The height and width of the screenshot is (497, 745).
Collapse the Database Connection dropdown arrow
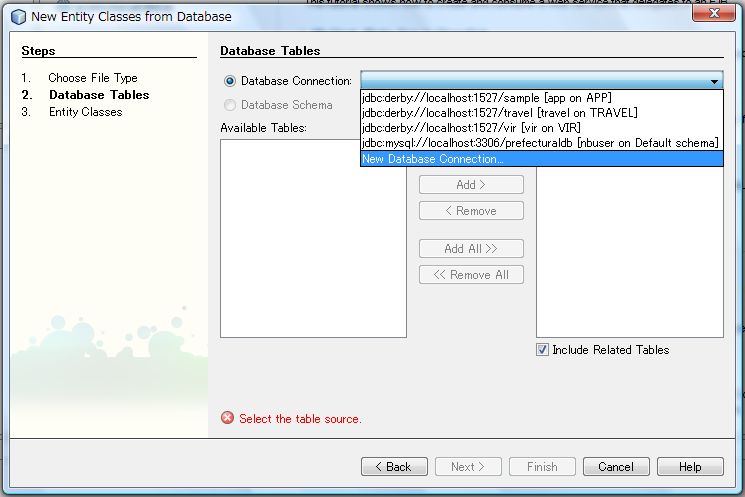click(x=714, y=81)
